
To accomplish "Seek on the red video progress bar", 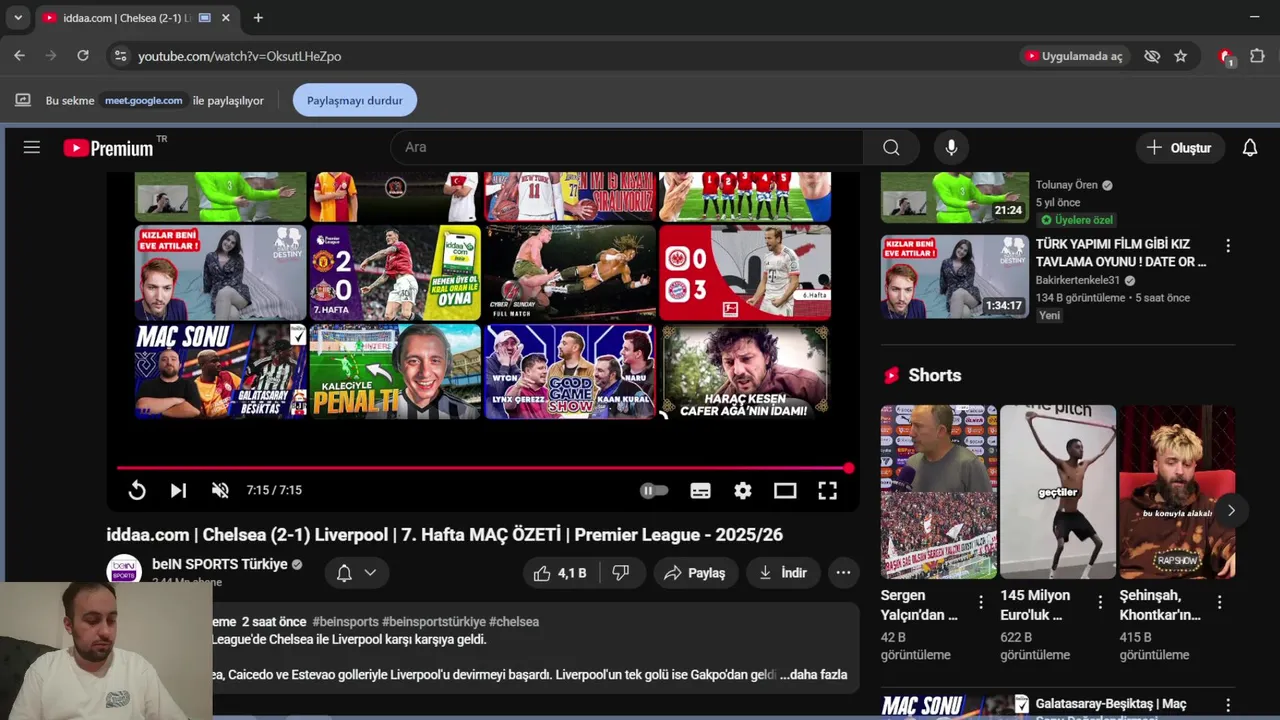I will (x=483, y=468).
